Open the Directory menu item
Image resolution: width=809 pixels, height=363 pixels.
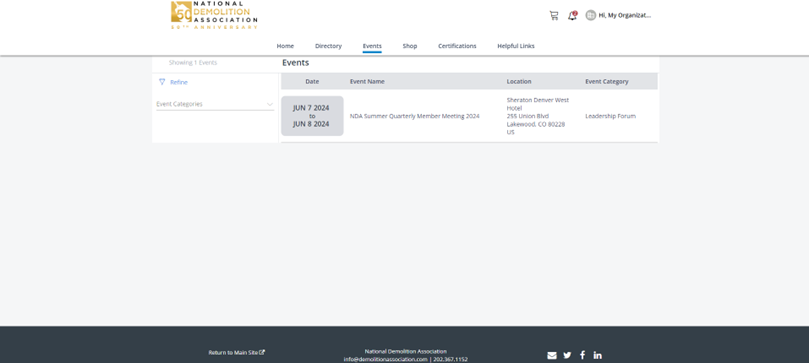pyautogui.click(x=328, y=46)
